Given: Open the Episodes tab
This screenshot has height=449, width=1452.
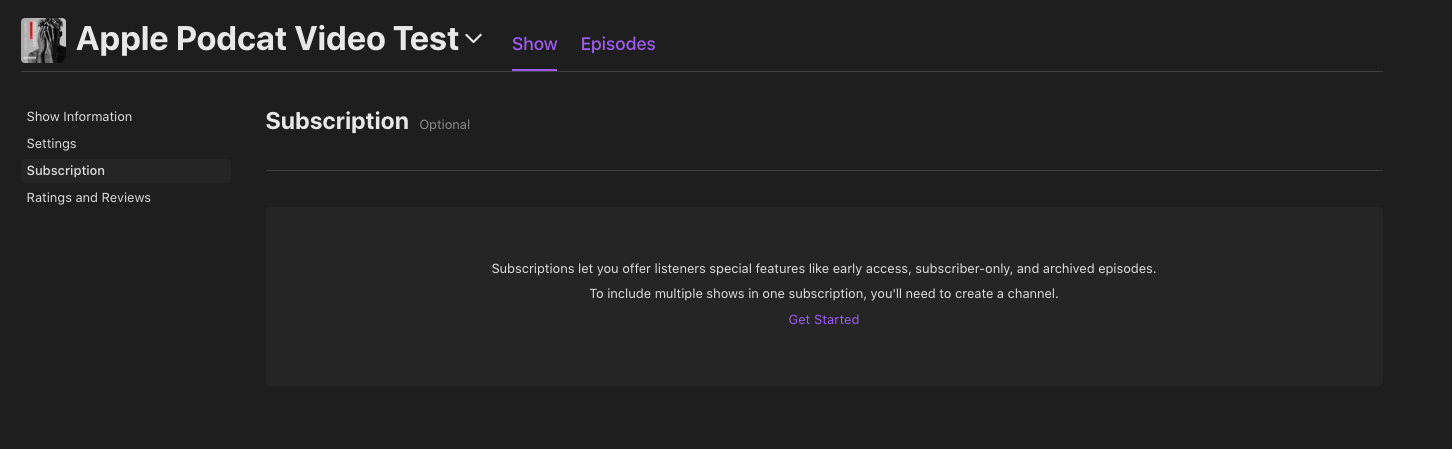Looking at the screenshot, I should pyautogui.click(x=618, y=44).
